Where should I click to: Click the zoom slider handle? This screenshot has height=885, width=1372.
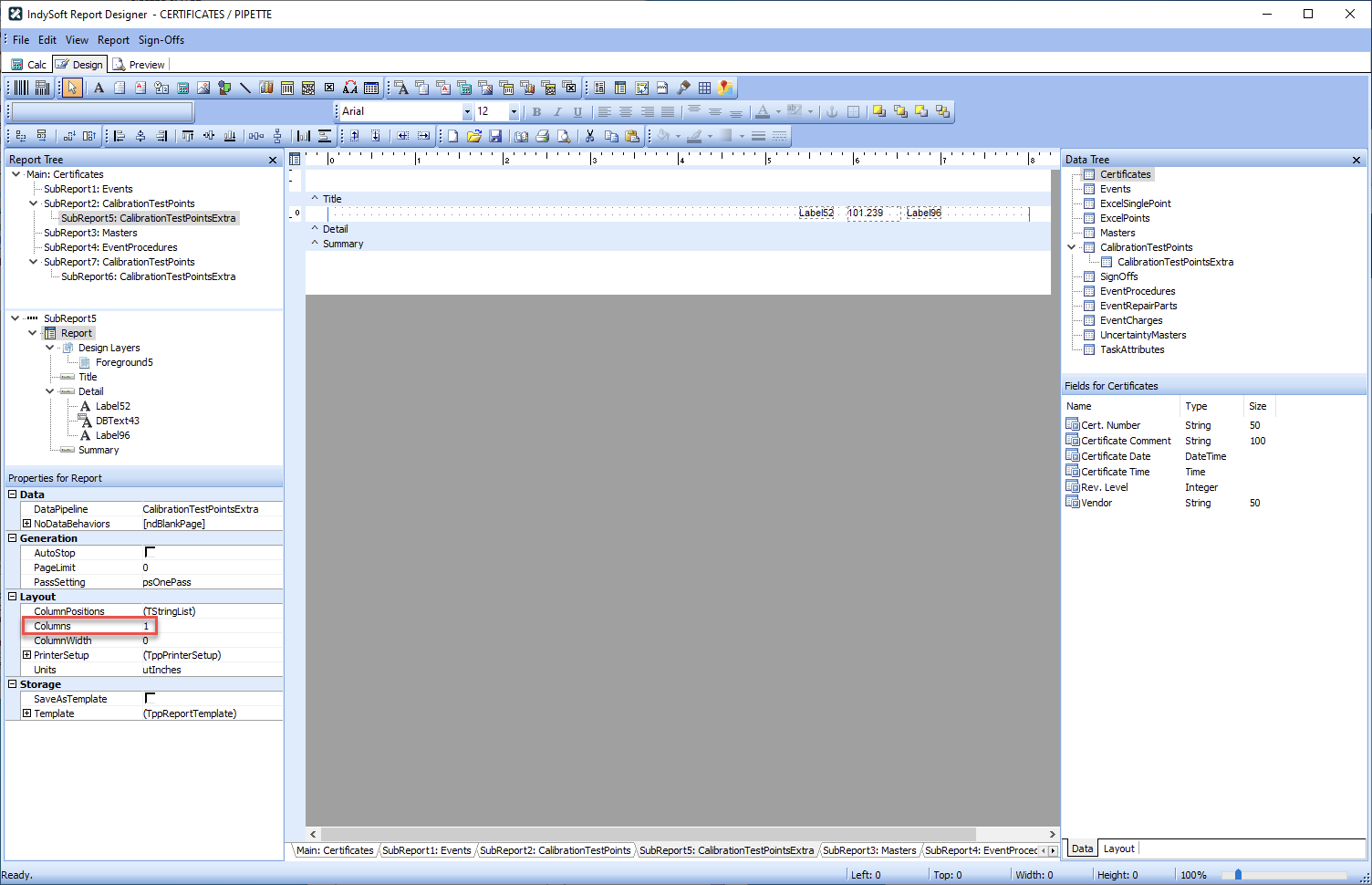(1238, 875)
